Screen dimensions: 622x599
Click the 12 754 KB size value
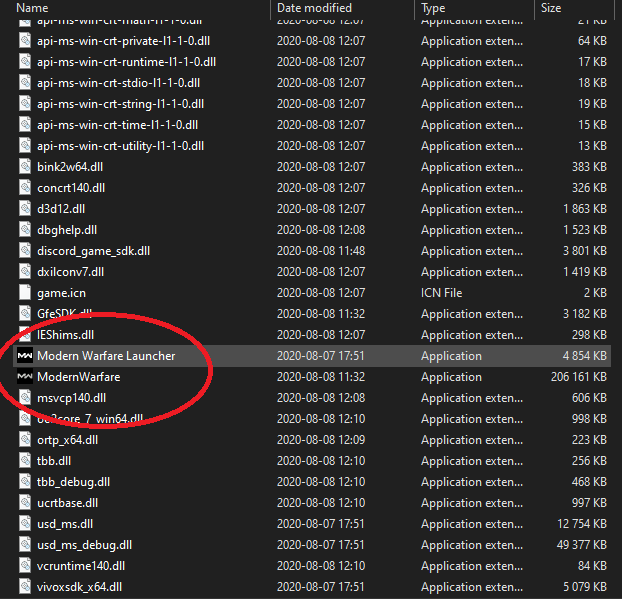[582, 524]
